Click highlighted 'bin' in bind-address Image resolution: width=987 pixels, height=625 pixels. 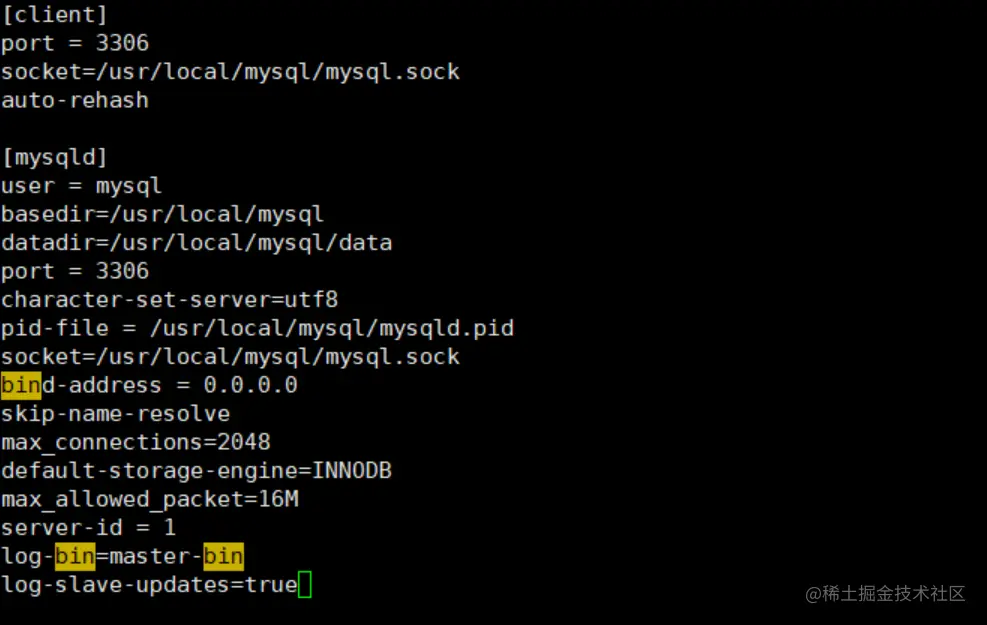[x=21, y=385]
